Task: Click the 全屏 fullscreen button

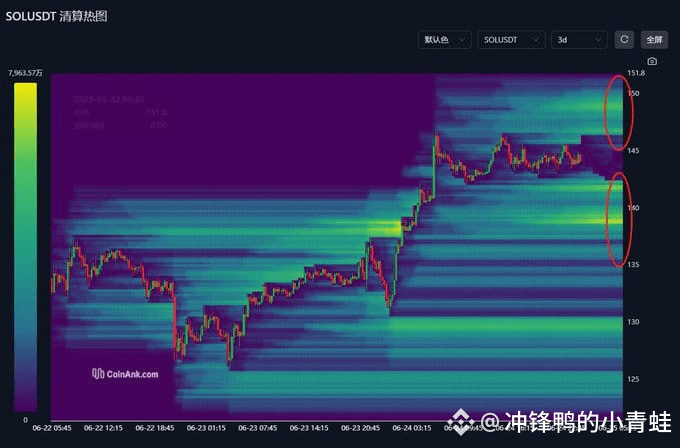Action: click(654, 40)
